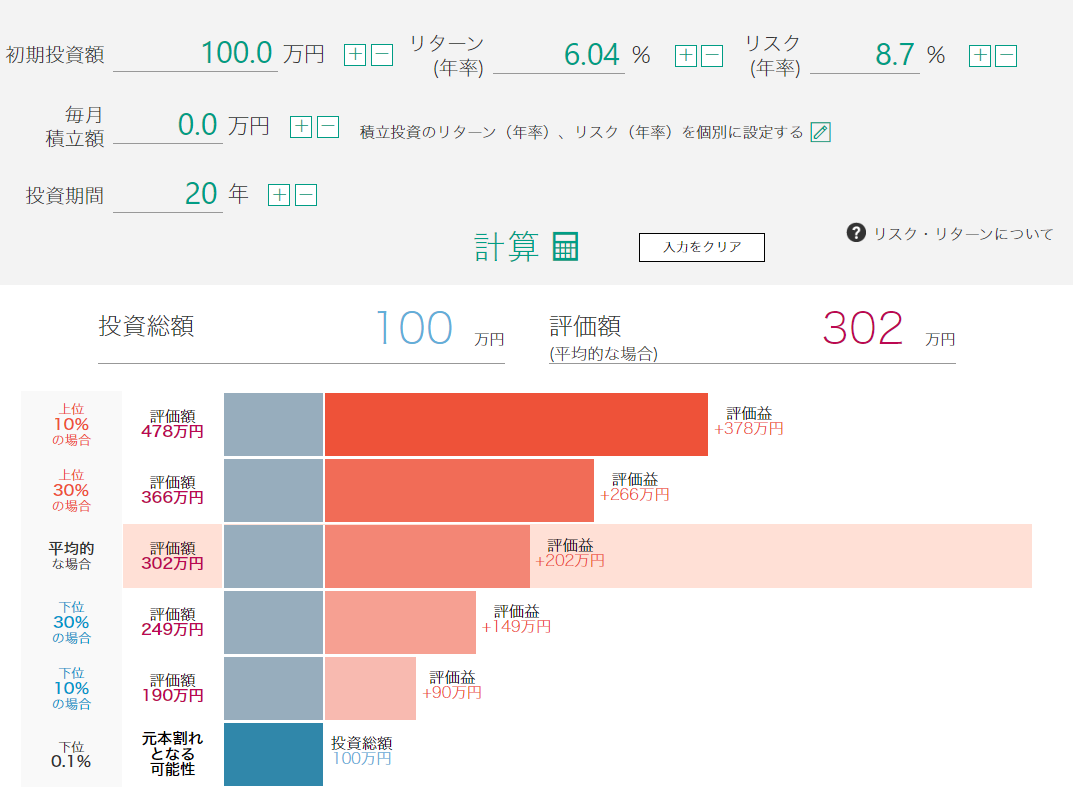Click the salmon bar for average case
1073x800 pixels.
[427, 556]
